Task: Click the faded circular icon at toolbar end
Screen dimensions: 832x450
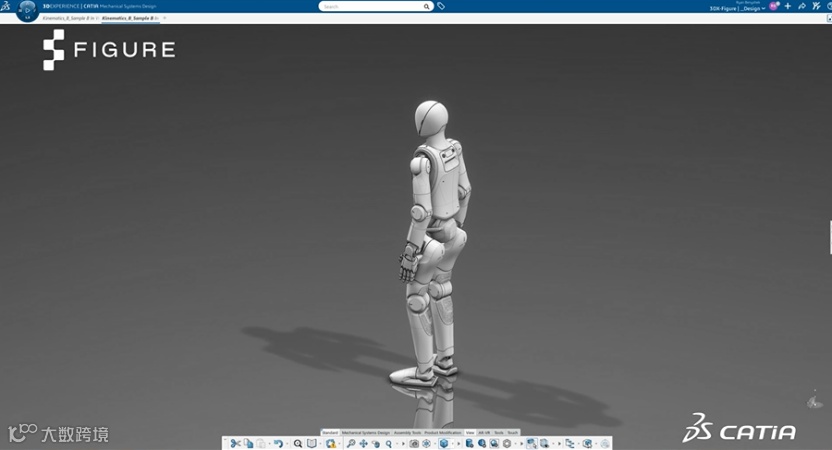Action: pyautogui.click(x=605, y=444)
